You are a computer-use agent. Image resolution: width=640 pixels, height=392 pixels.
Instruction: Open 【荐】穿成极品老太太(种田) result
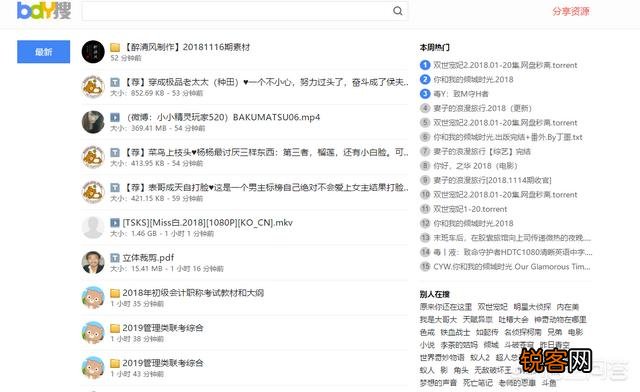[x=265, y=82]
